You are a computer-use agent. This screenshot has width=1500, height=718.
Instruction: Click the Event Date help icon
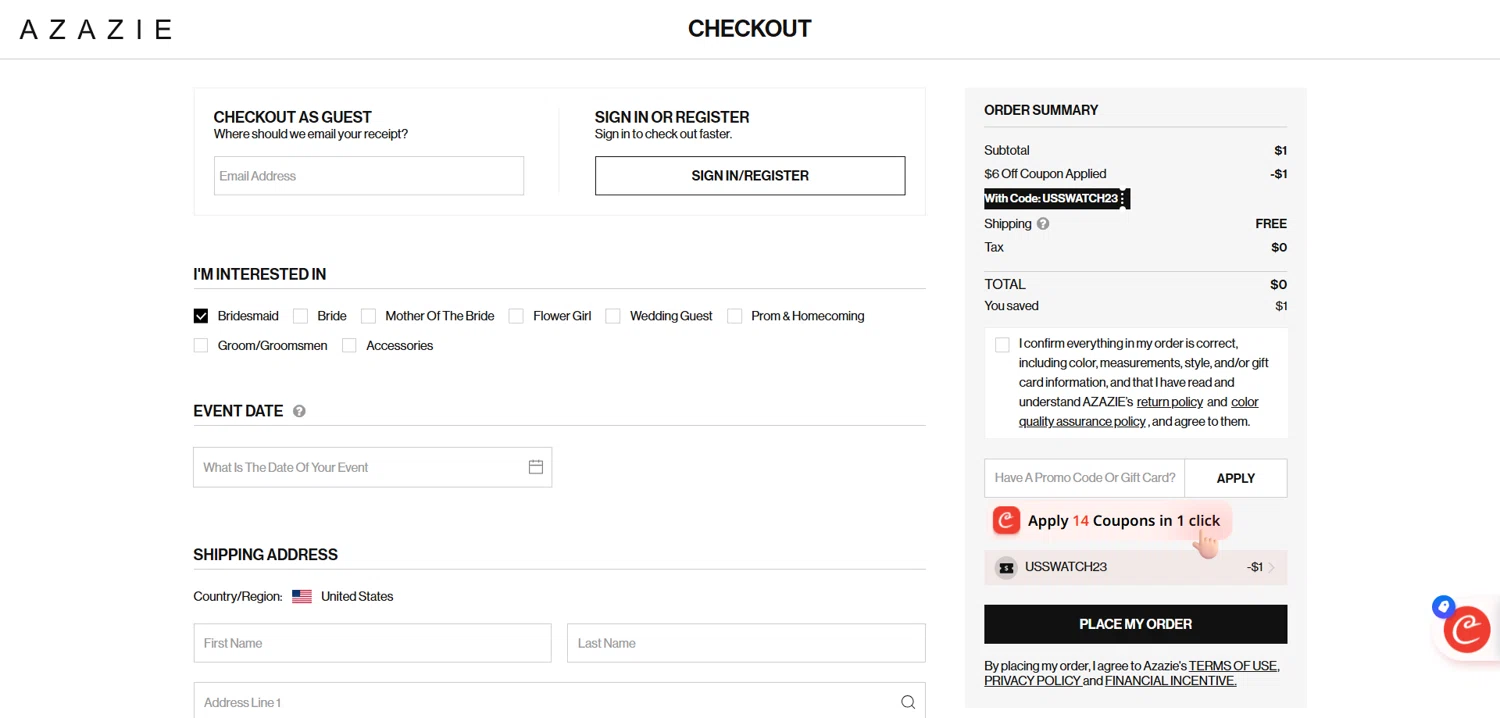(299, 411)
